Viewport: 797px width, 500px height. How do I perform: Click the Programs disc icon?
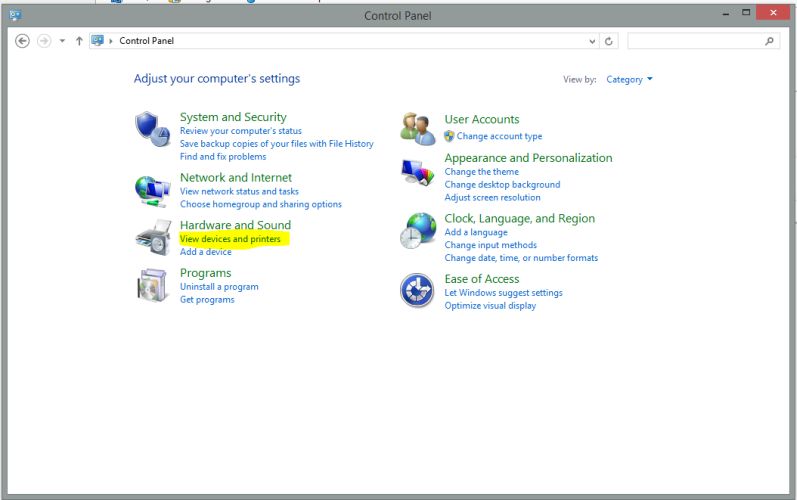153,285
